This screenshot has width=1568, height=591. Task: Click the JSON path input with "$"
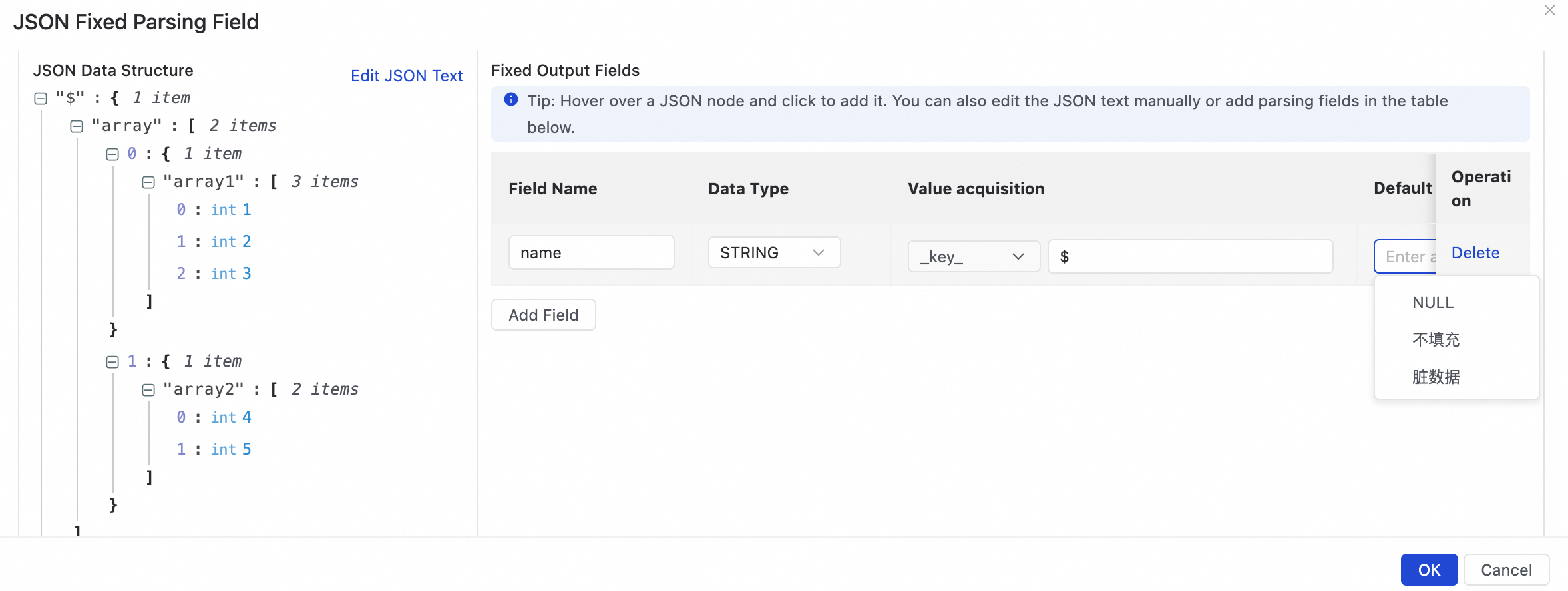1190,257
